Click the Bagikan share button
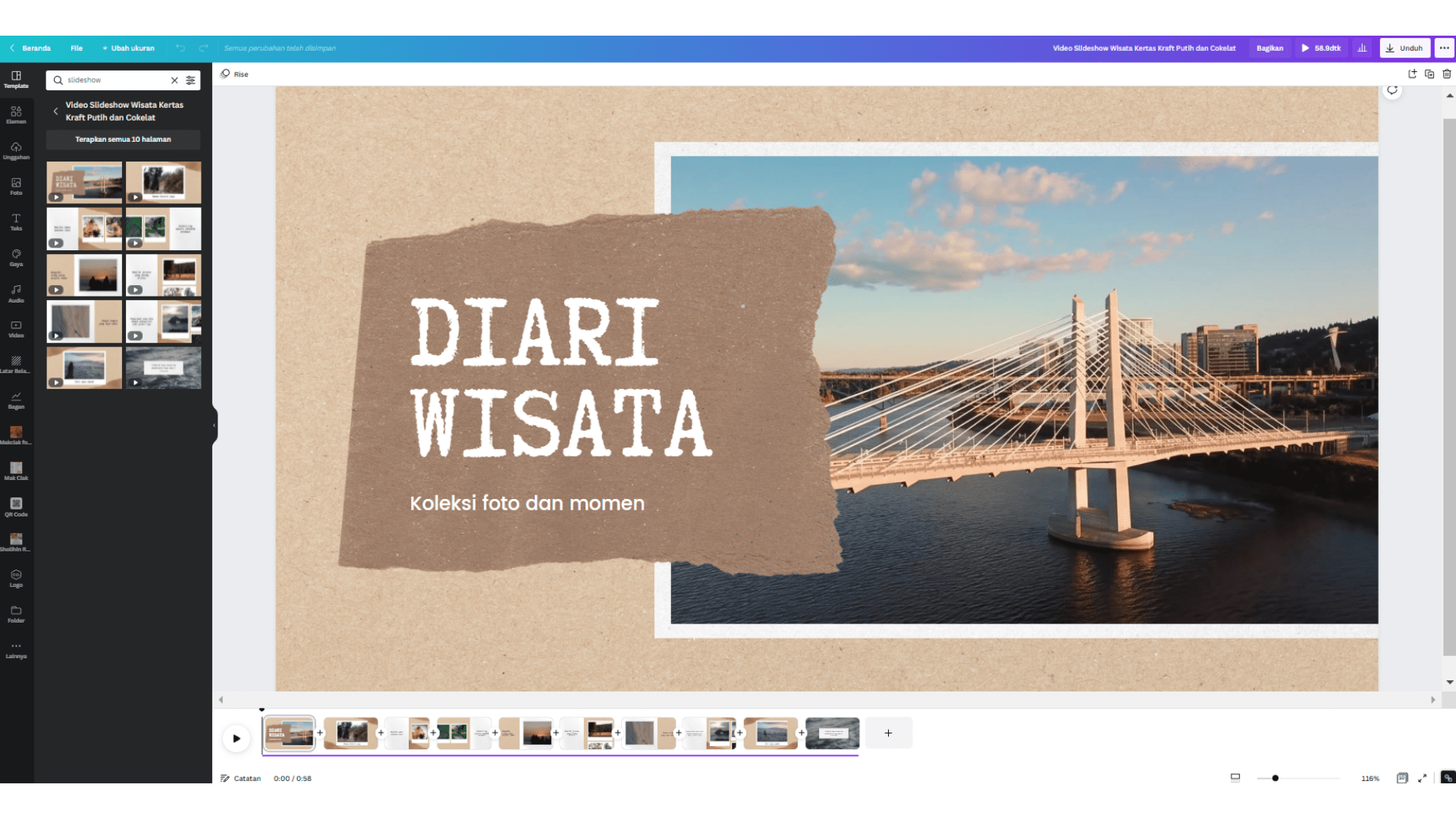The height and width of the screenshot is (819, 1456). click(x=1269, y=48)
